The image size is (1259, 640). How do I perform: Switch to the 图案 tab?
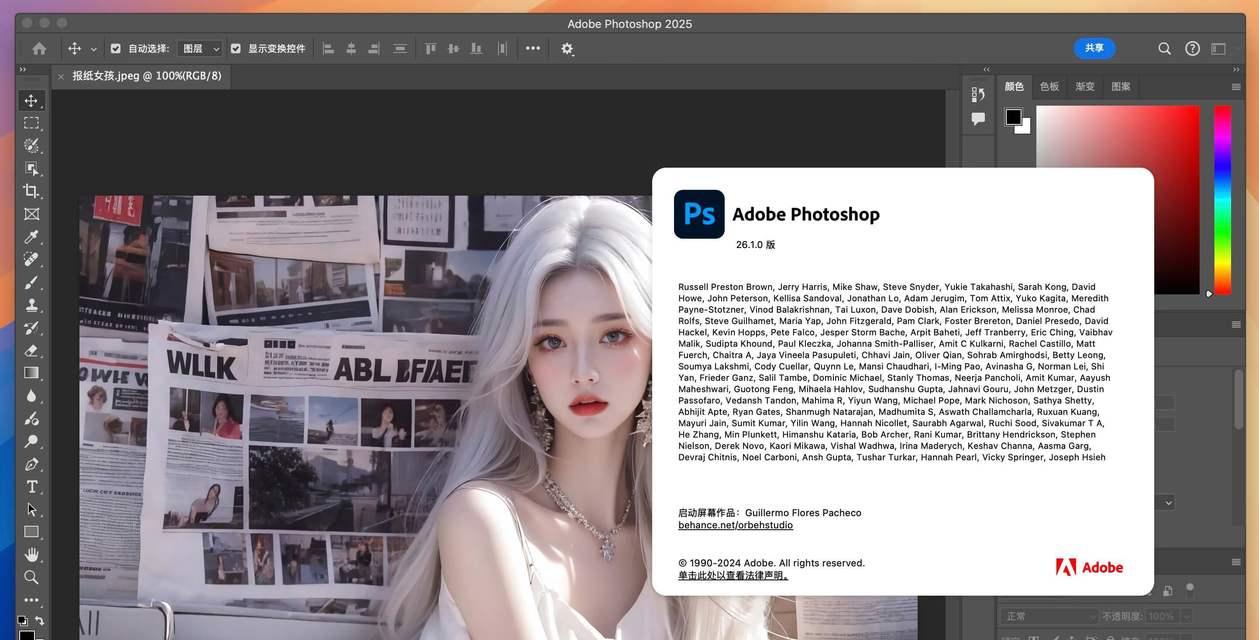(x=1121, y=87)
